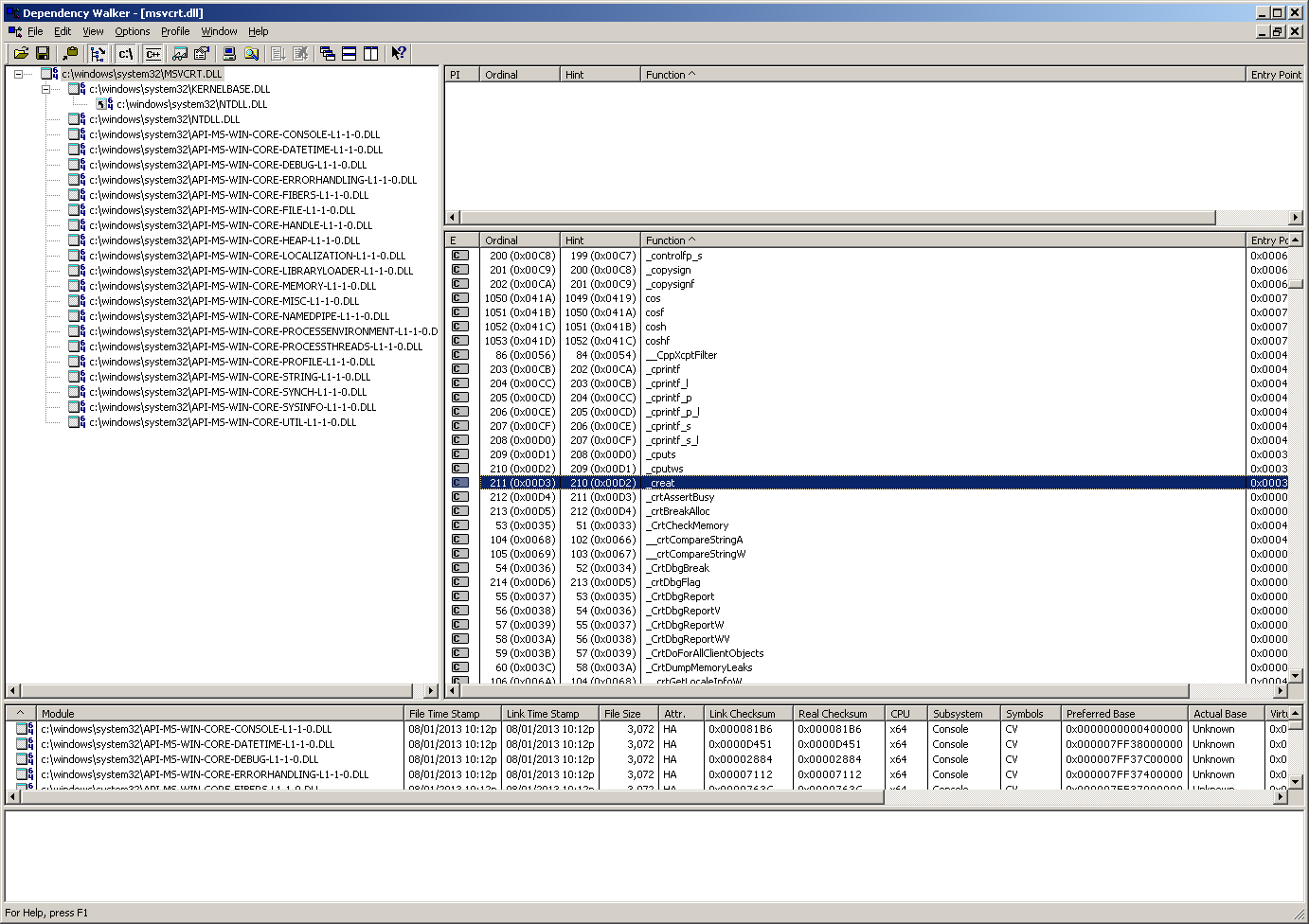Click the CPU column header

coord(906,714)
